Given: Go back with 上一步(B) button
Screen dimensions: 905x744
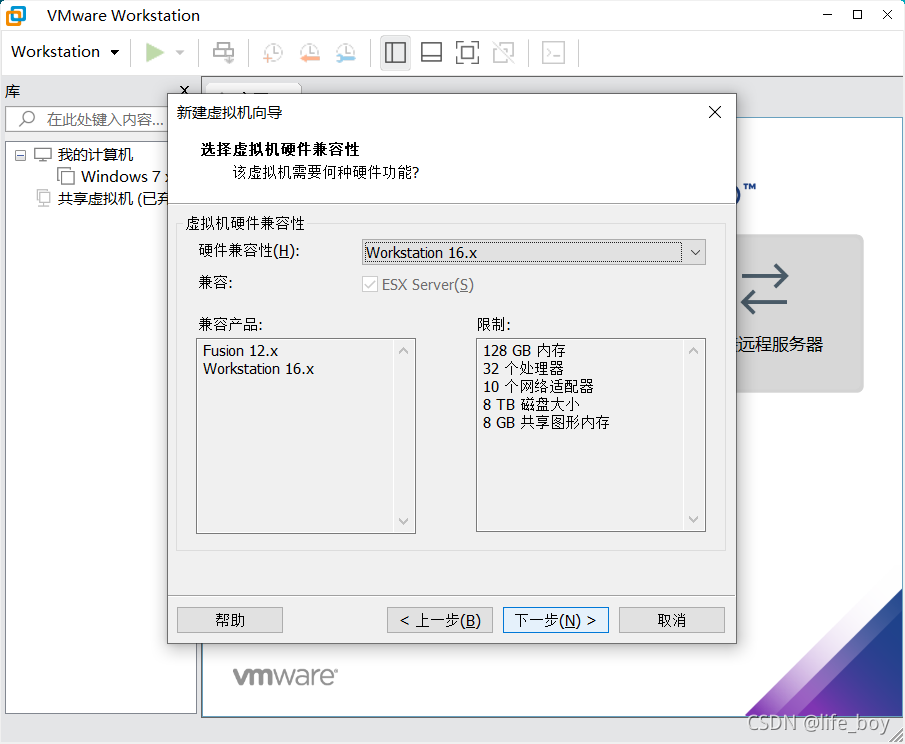Looking at the screenshot, I should point(440,620).
